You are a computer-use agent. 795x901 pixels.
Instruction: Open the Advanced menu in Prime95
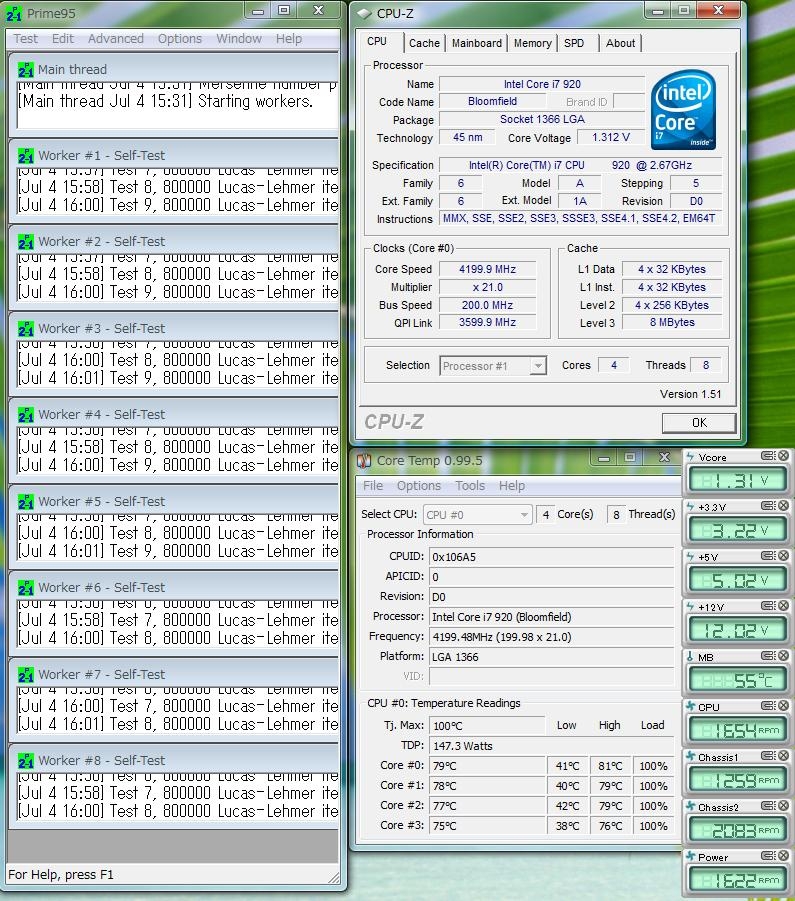115,38
